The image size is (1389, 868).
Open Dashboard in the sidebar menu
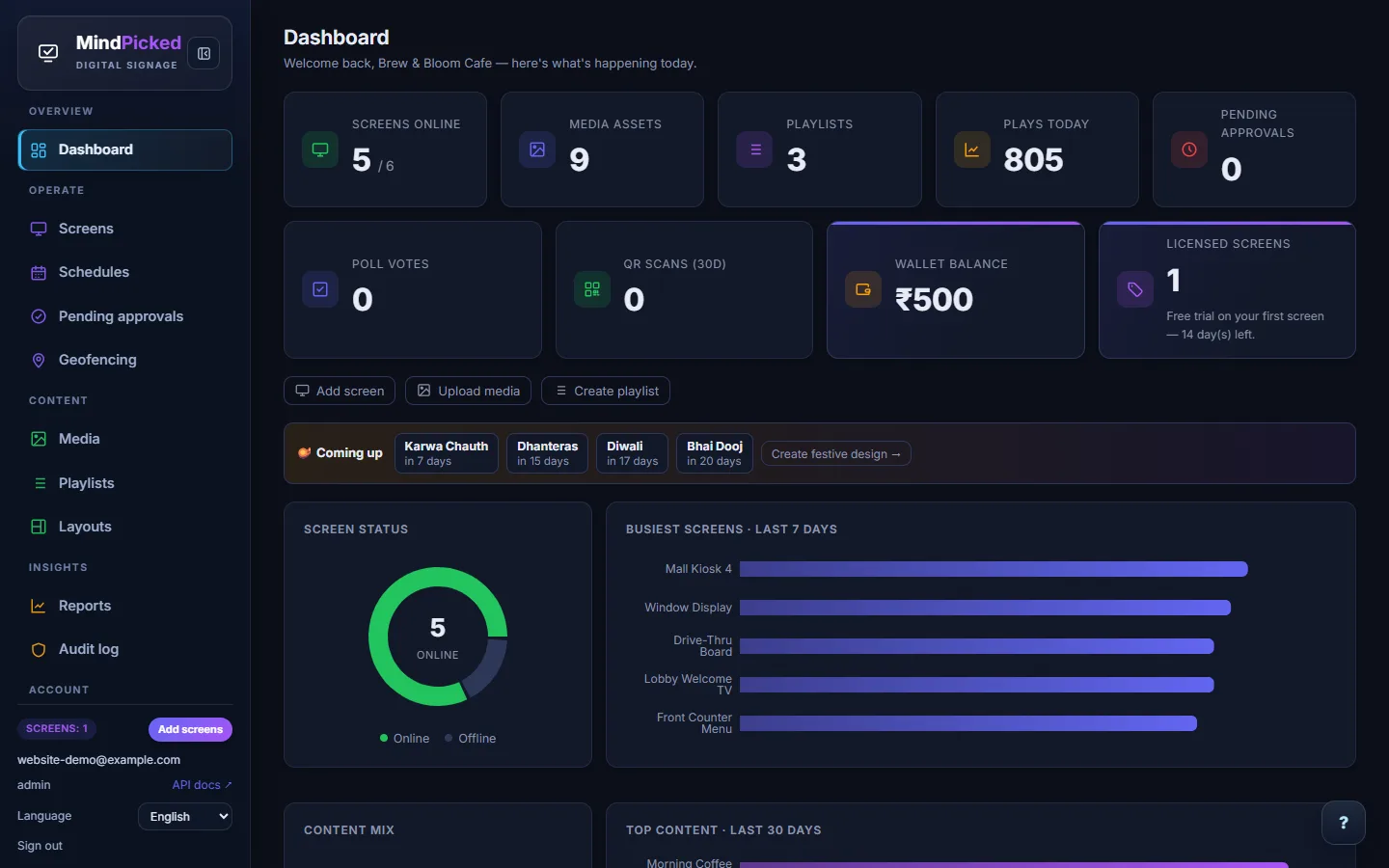[125, 150]
